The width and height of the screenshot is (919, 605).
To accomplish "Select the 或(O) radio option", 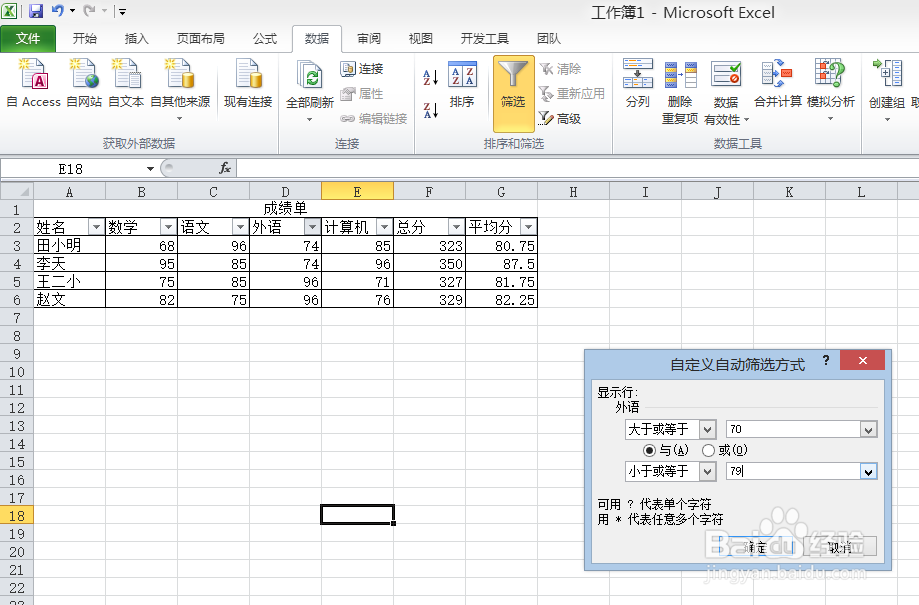I will 709,450.
